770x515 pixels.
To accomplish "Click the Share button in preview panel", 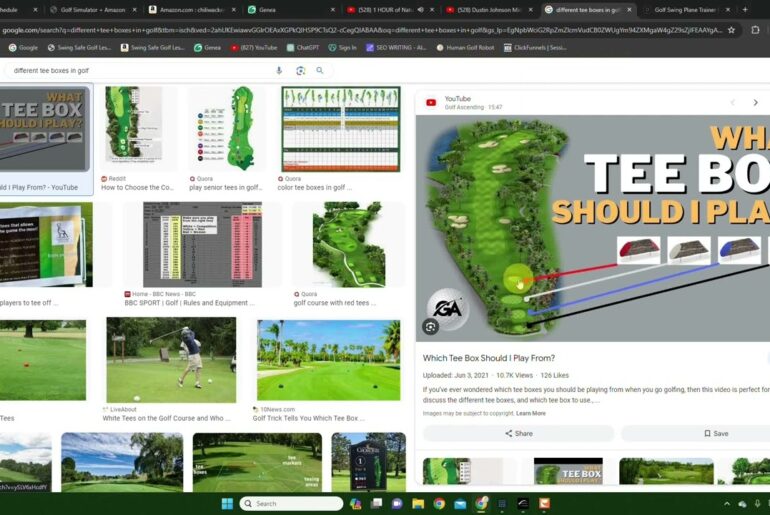I will coord(519,434).
